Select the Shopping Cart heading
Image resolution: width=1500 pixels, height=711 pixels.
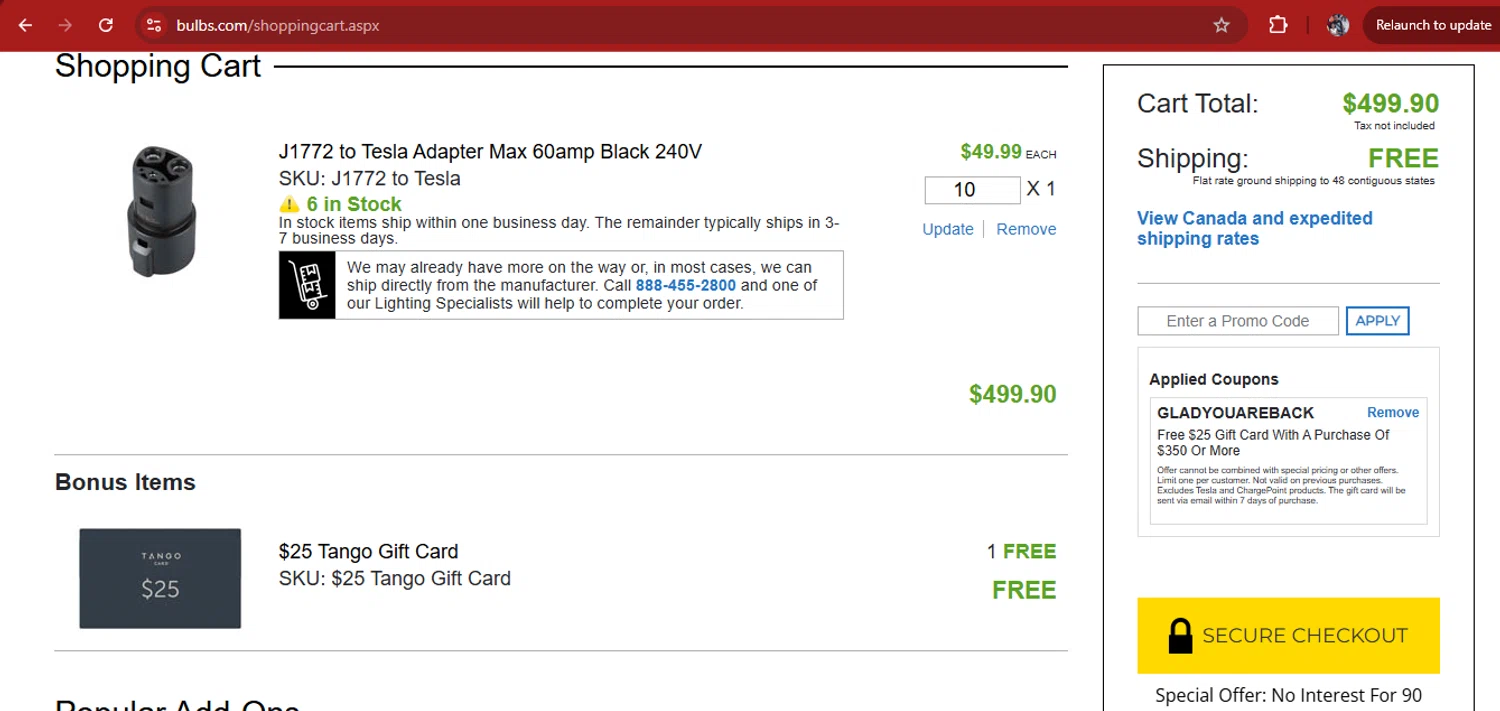[158, 66]
